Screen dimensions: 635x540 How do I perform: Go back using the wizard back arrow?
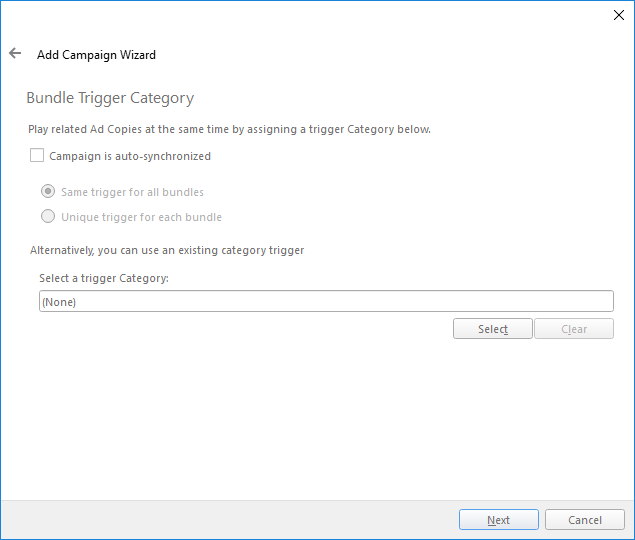[x=15, y=53]
